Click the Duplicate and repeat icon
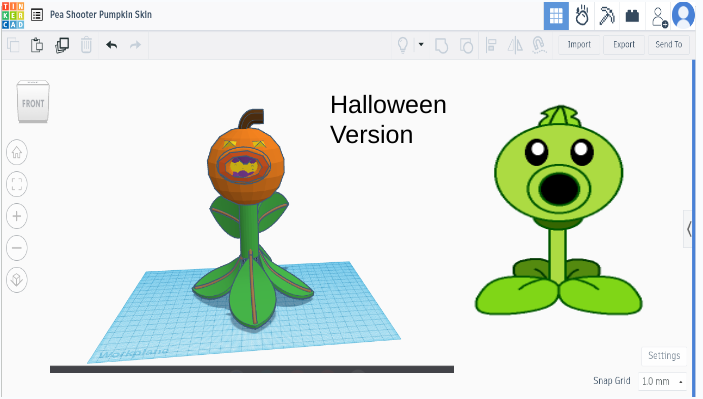This screenshot has width=703, height=399. coord(62,45)
